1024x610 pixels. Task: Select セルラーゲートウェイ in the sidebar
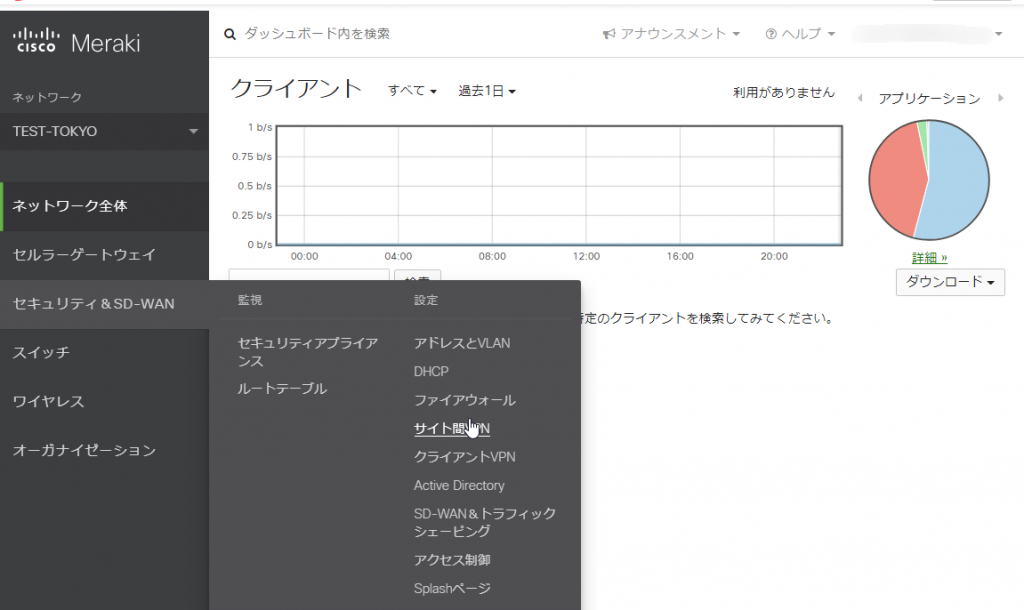click(104, 255)
